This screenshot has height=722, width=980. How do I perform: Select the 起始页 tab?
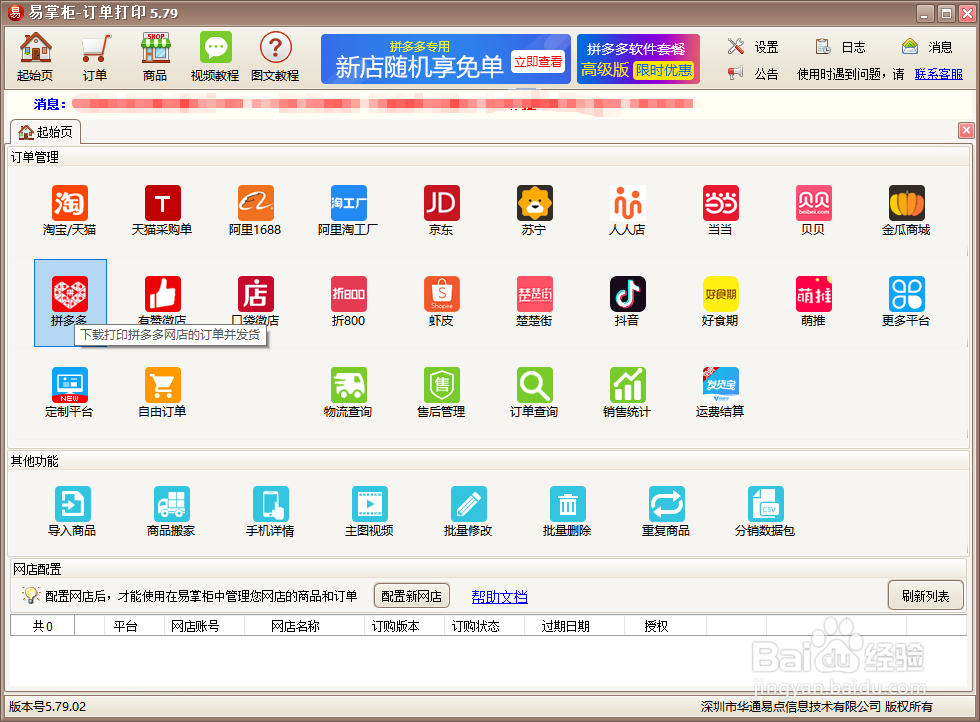point(46,132)
